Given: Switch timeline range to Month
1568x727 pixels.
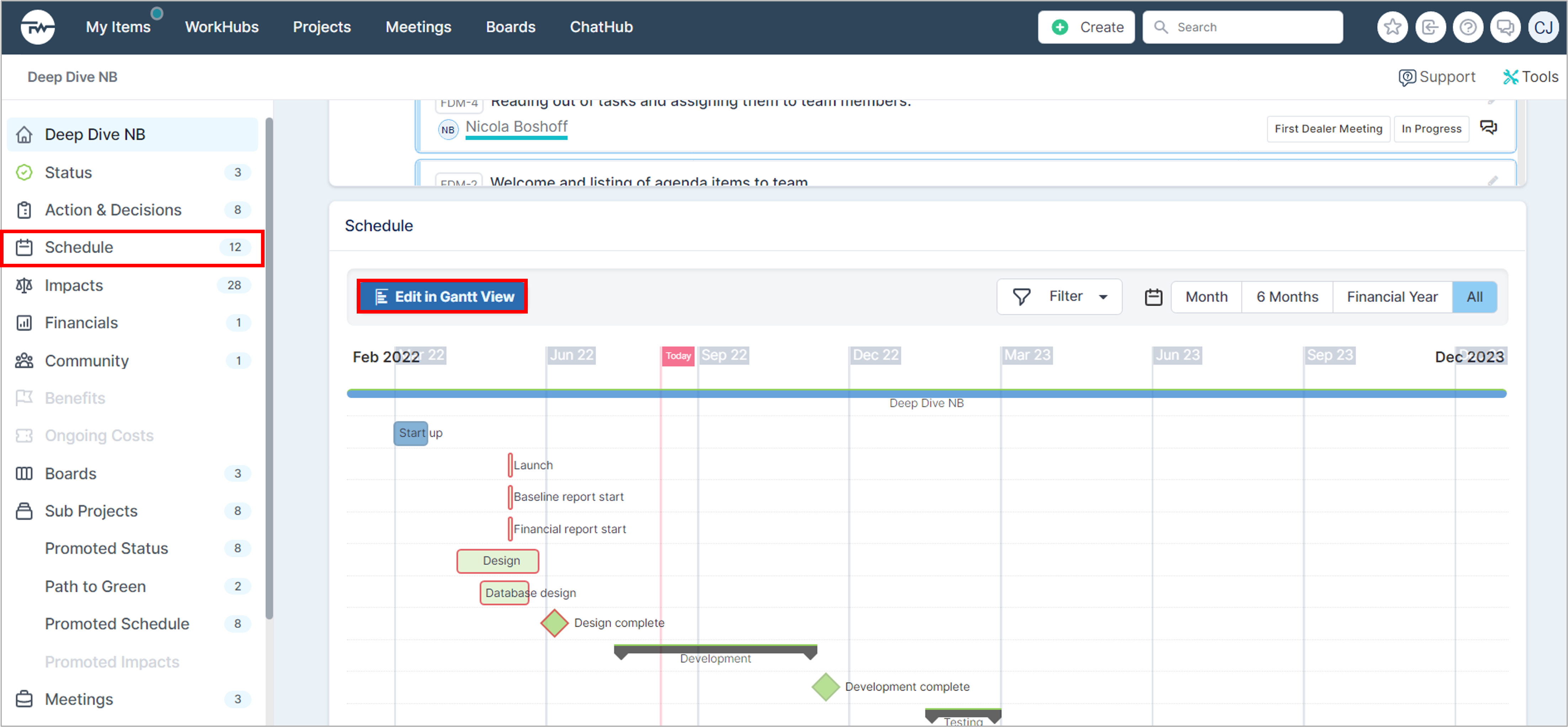Looking at the screenshot, I should coord(1206,297).
